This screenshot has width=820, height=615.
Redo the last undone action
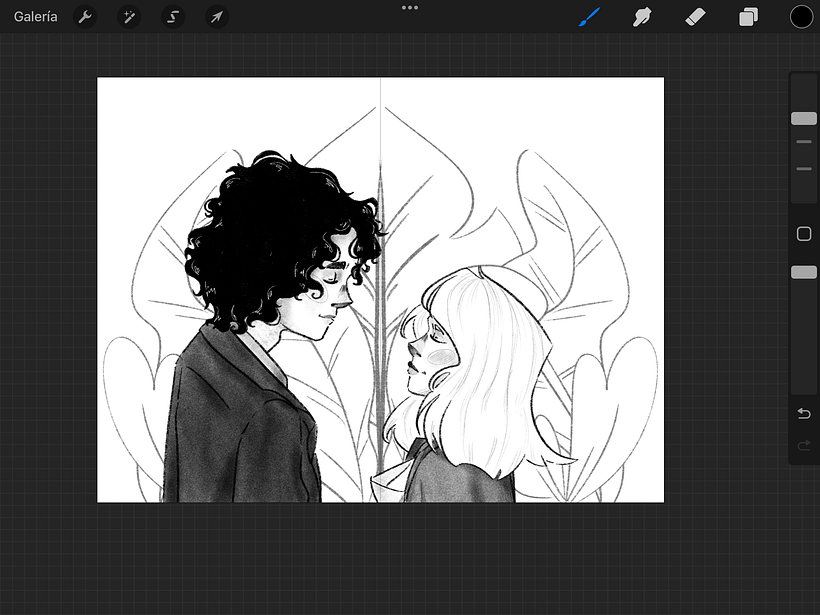pyautogui.click(x=804, y=445)
